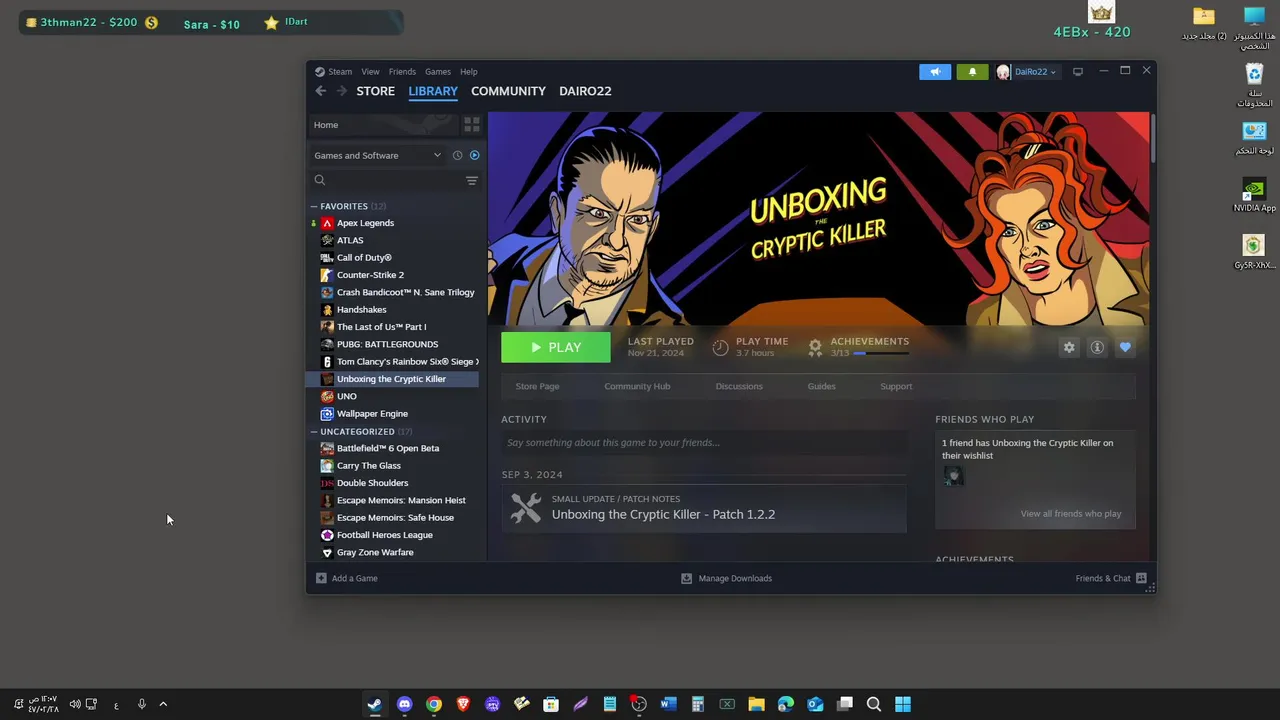Image resolution: width=1280 pixels, height=720 pixels.
Task: Show hidden system tray icons chevron
Action: tap(163, 704)
